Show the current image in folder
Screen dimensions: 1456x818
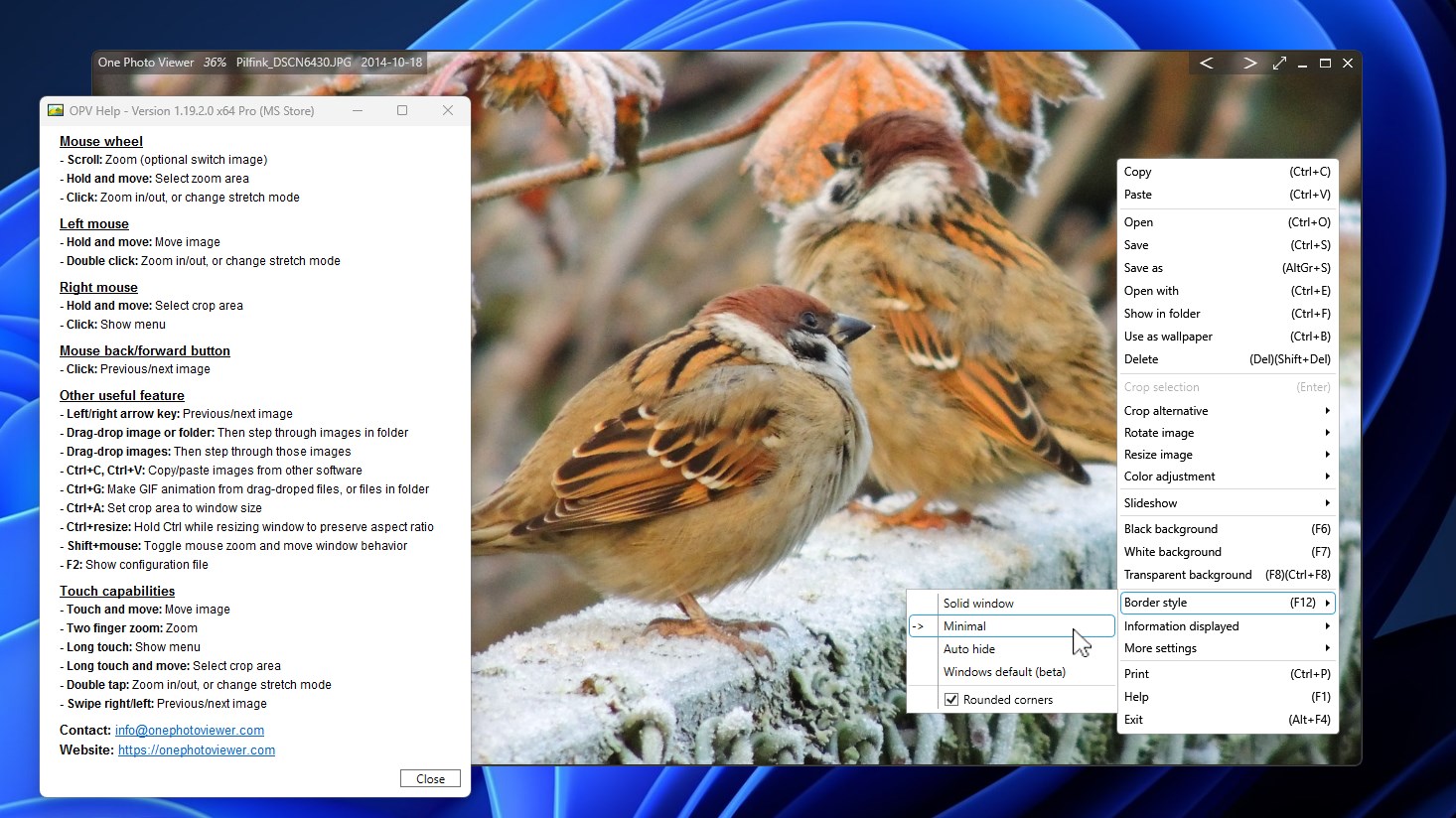click(x=1162, y=313)
